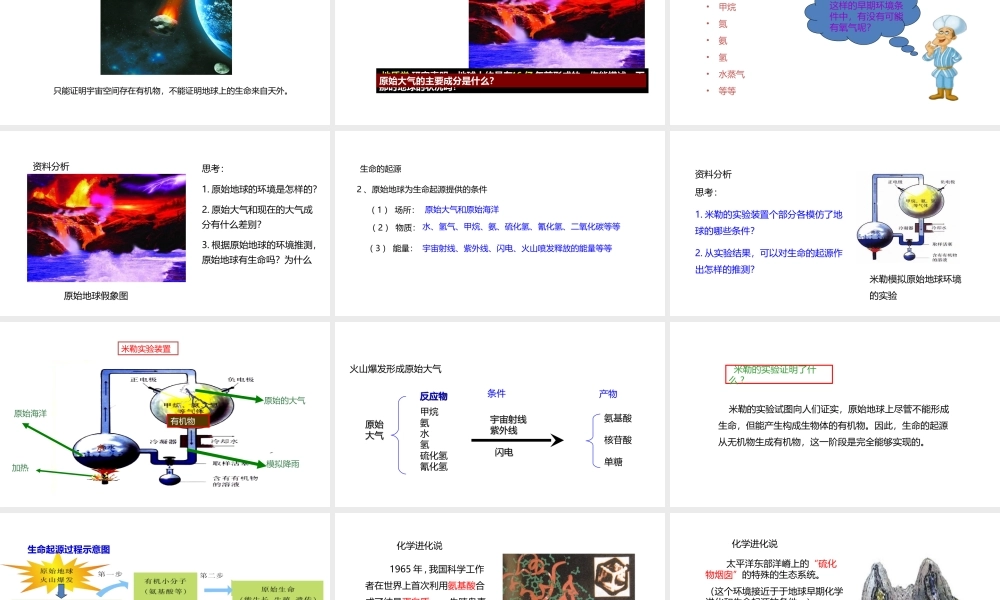Click the 宇宙射线 condition text
Screen dimensions: 1000x600
click(x=508, y=420)
